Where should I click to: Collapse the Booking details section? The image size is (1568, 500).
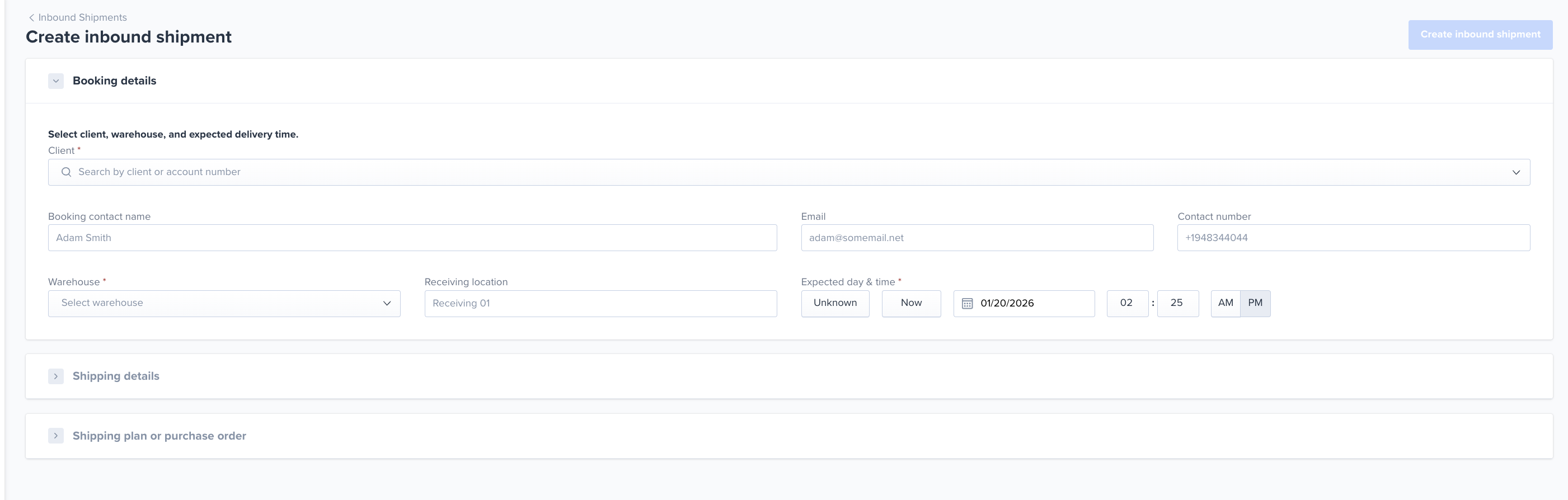pyautogui.click(x=56, y=81)
